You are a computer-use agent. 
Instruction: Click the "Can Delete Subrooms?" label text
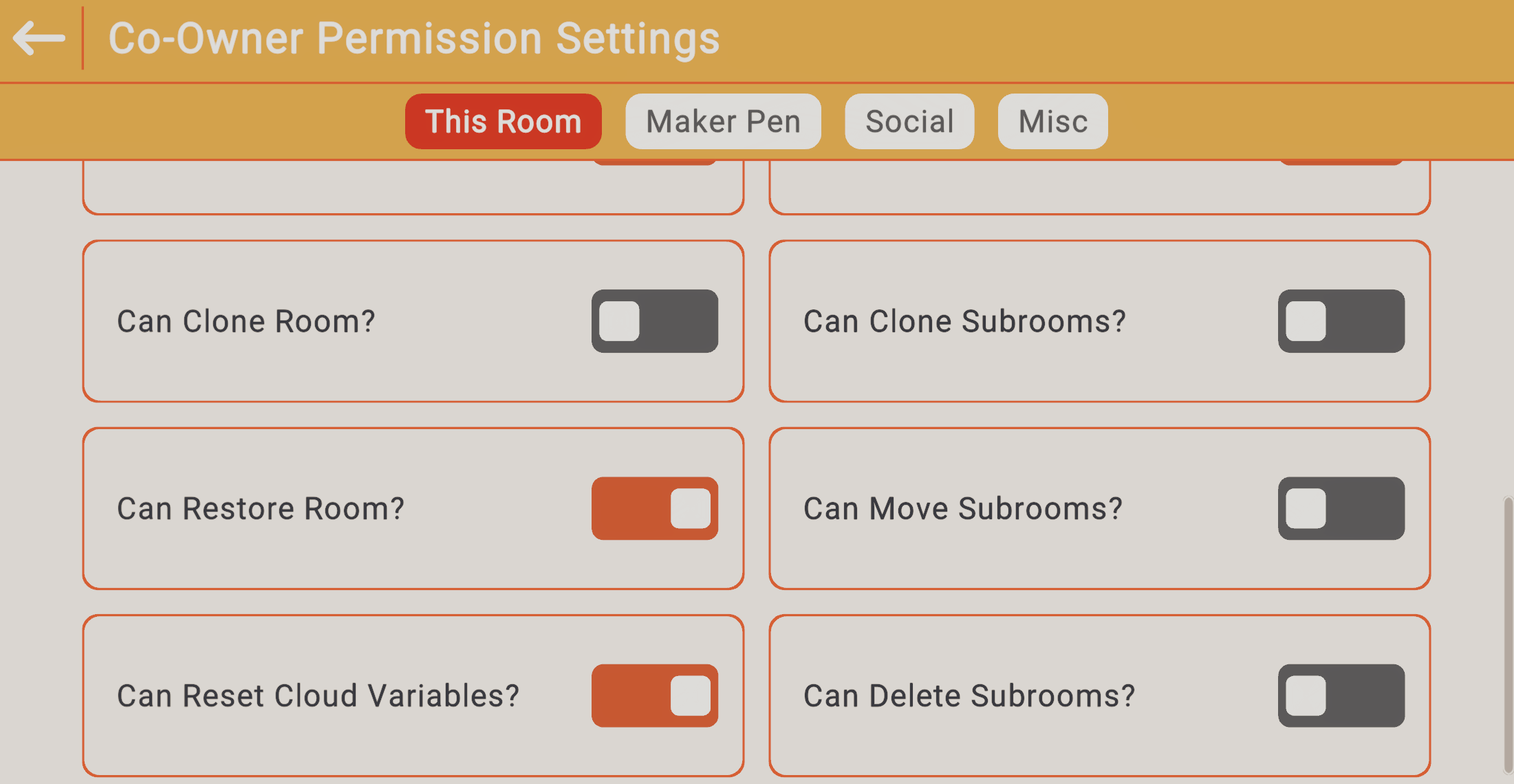969,696
